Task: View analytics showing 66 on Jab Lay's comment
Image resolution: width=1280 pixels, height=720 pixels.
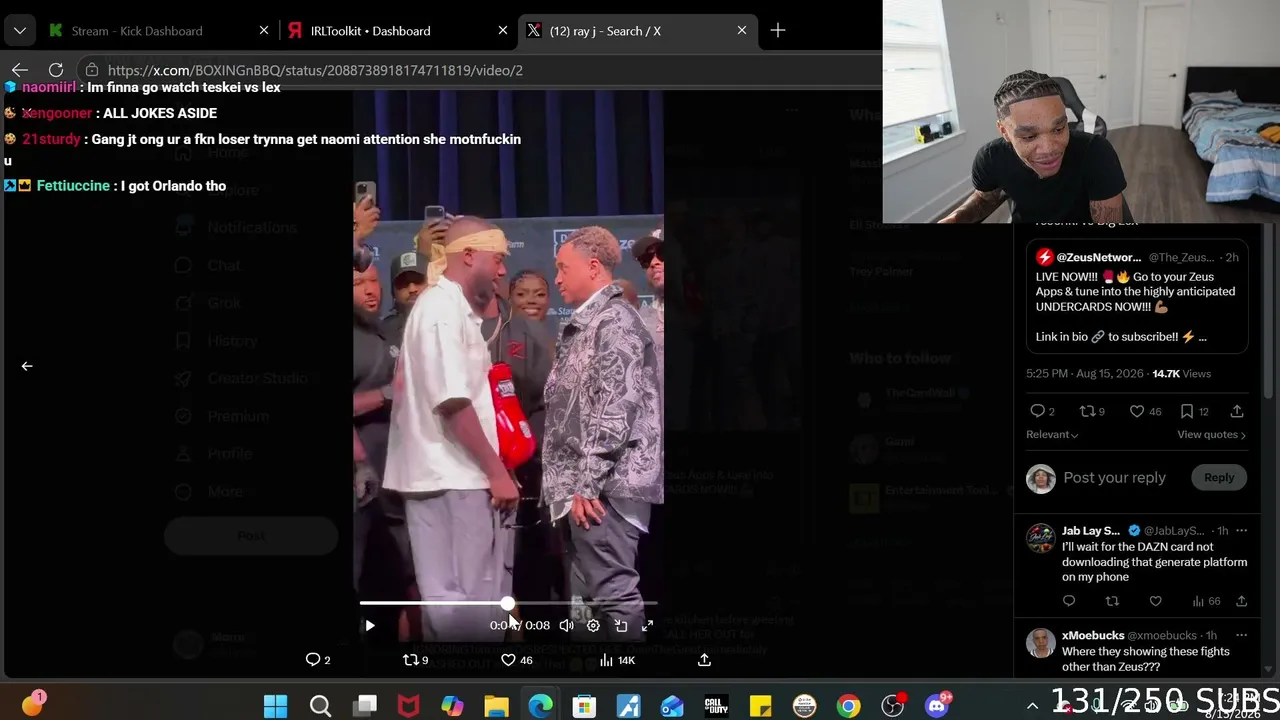Action: (1206, 601)
